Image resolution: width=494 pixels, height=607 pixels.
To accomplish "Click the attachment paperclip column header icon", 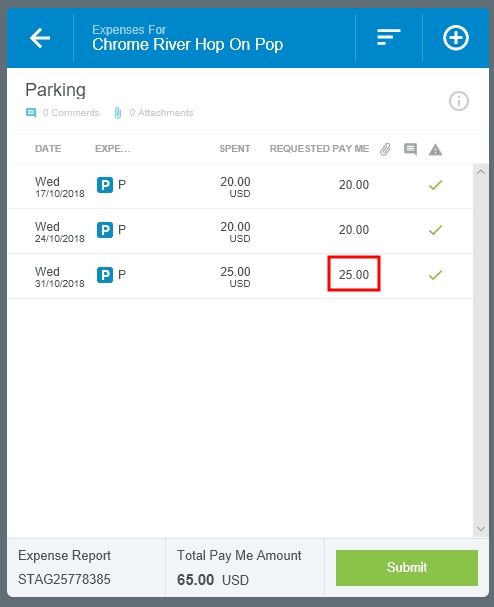I will click(x=385, y=149).
